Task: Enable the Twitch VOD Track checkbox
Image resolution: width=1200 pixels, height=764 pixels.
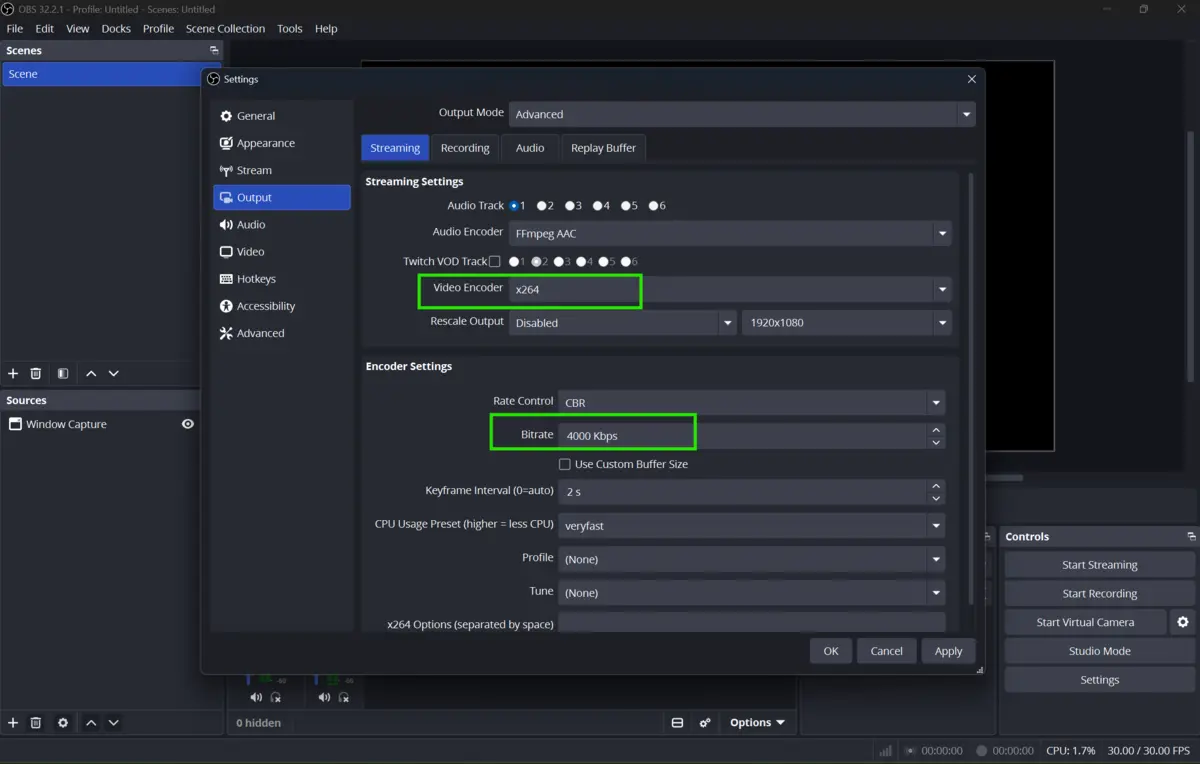Action: [494, 262]
